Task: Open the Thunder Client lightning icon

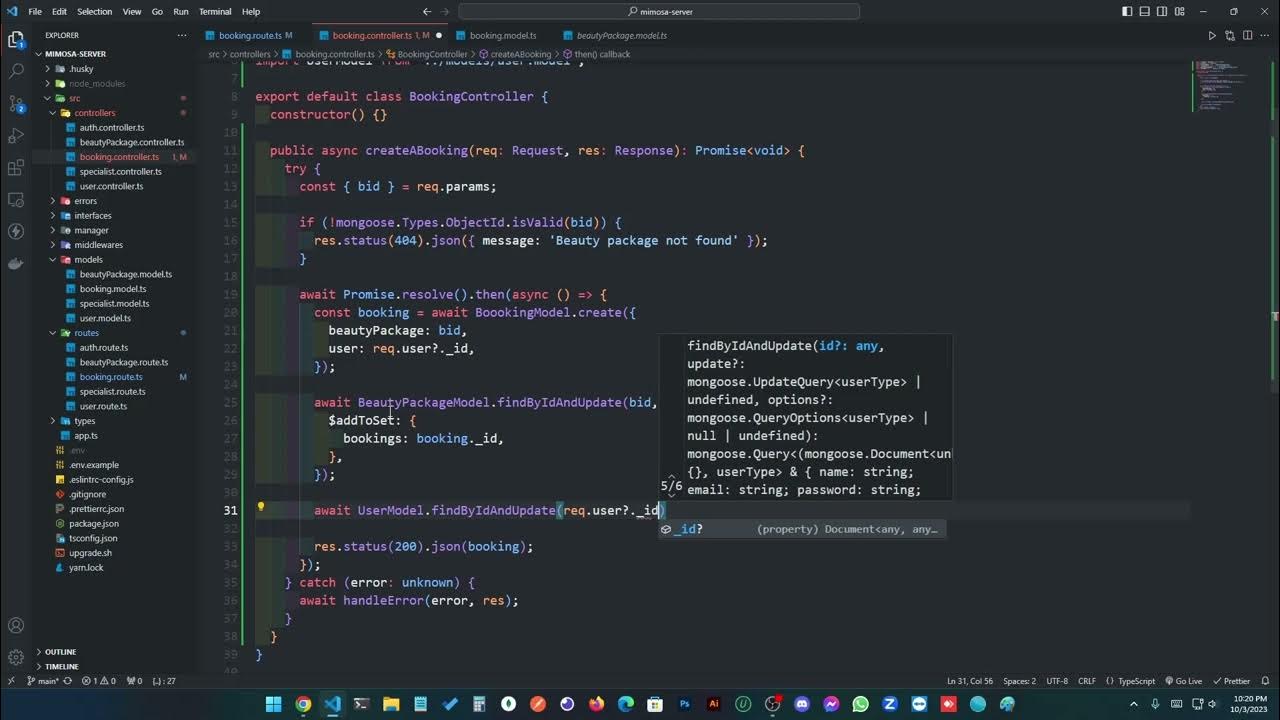Action: click(x=16, y=231)
